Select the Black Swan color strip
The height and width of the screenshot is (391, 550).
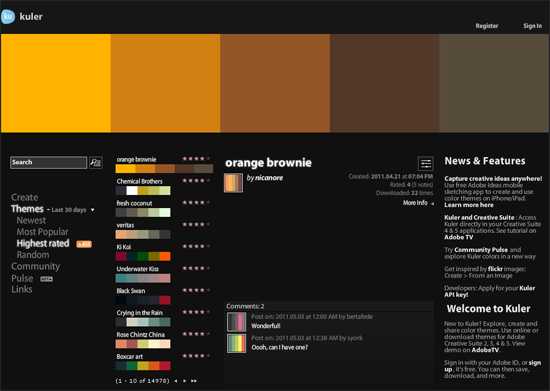[x=143, y=300]
